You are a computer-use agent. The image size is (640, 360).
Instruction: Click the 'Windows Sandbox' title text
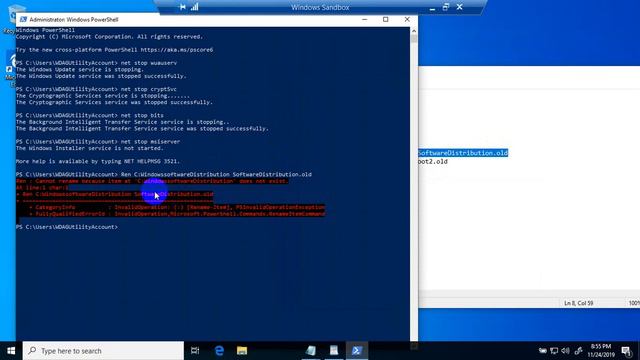click(320, 7)
